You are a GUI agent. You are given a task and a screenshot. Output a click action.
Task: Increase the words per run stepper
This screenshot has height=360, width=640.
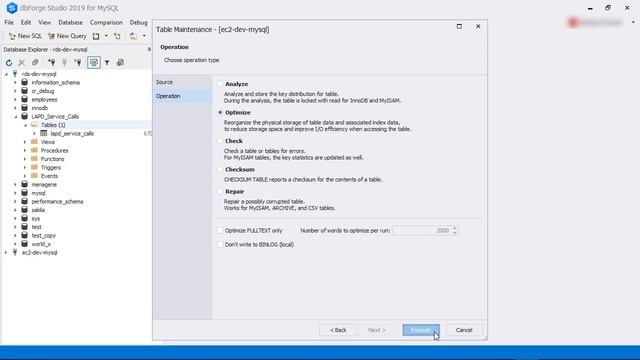(x=455, y=228)
